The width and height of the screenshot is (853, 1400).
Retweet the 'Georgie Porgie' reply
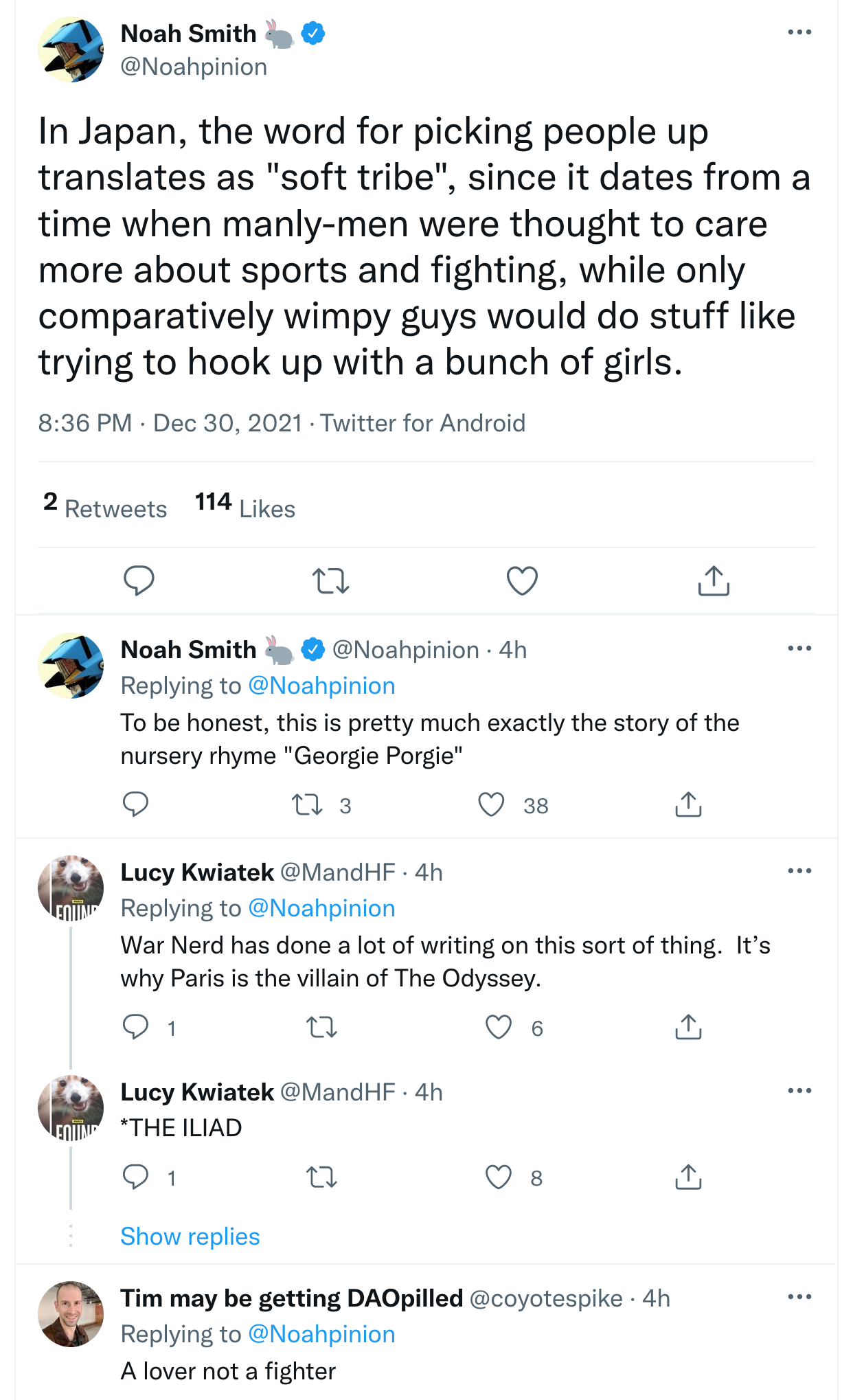(x=307, y=804)
